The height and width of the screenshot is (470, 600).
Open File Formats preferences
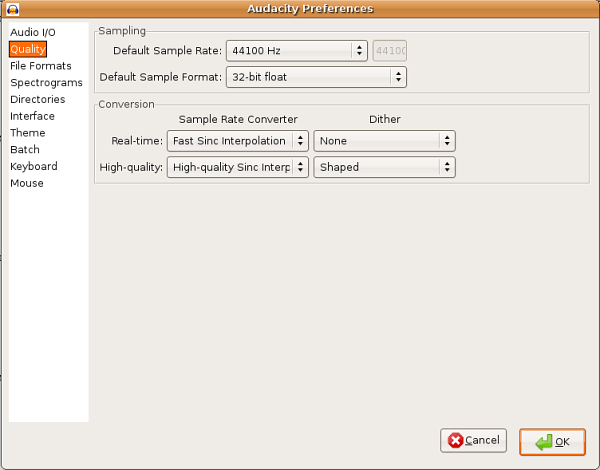[41, 66]
